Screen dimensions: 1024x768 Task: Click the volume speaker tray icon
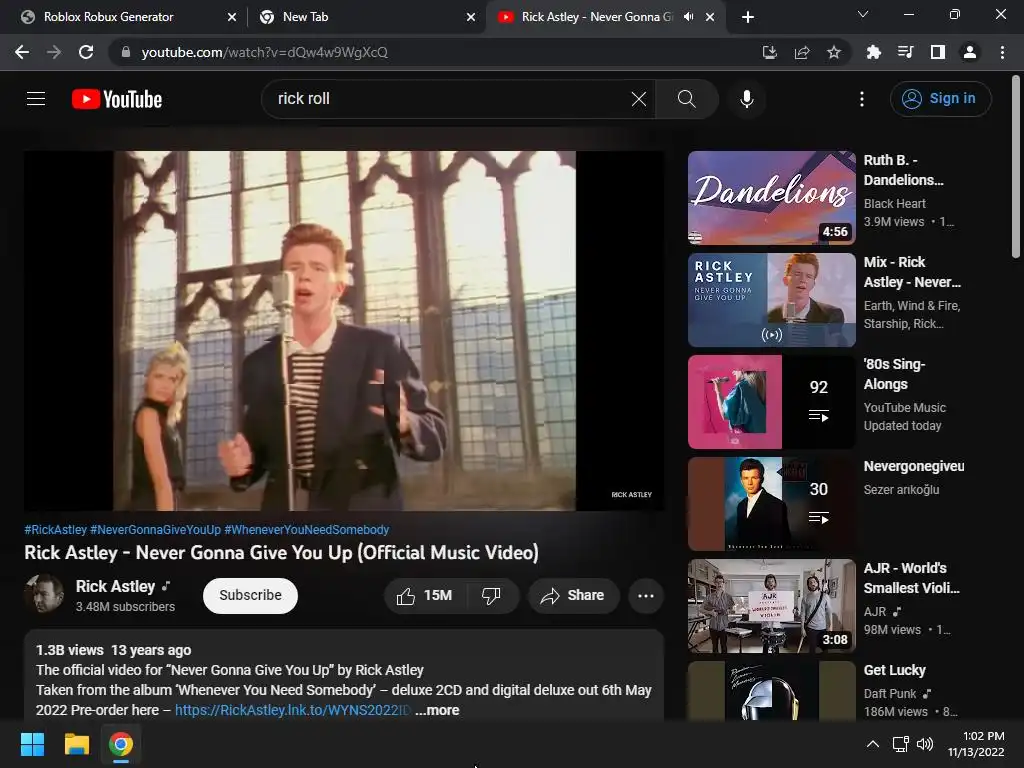tap(925, 744)
